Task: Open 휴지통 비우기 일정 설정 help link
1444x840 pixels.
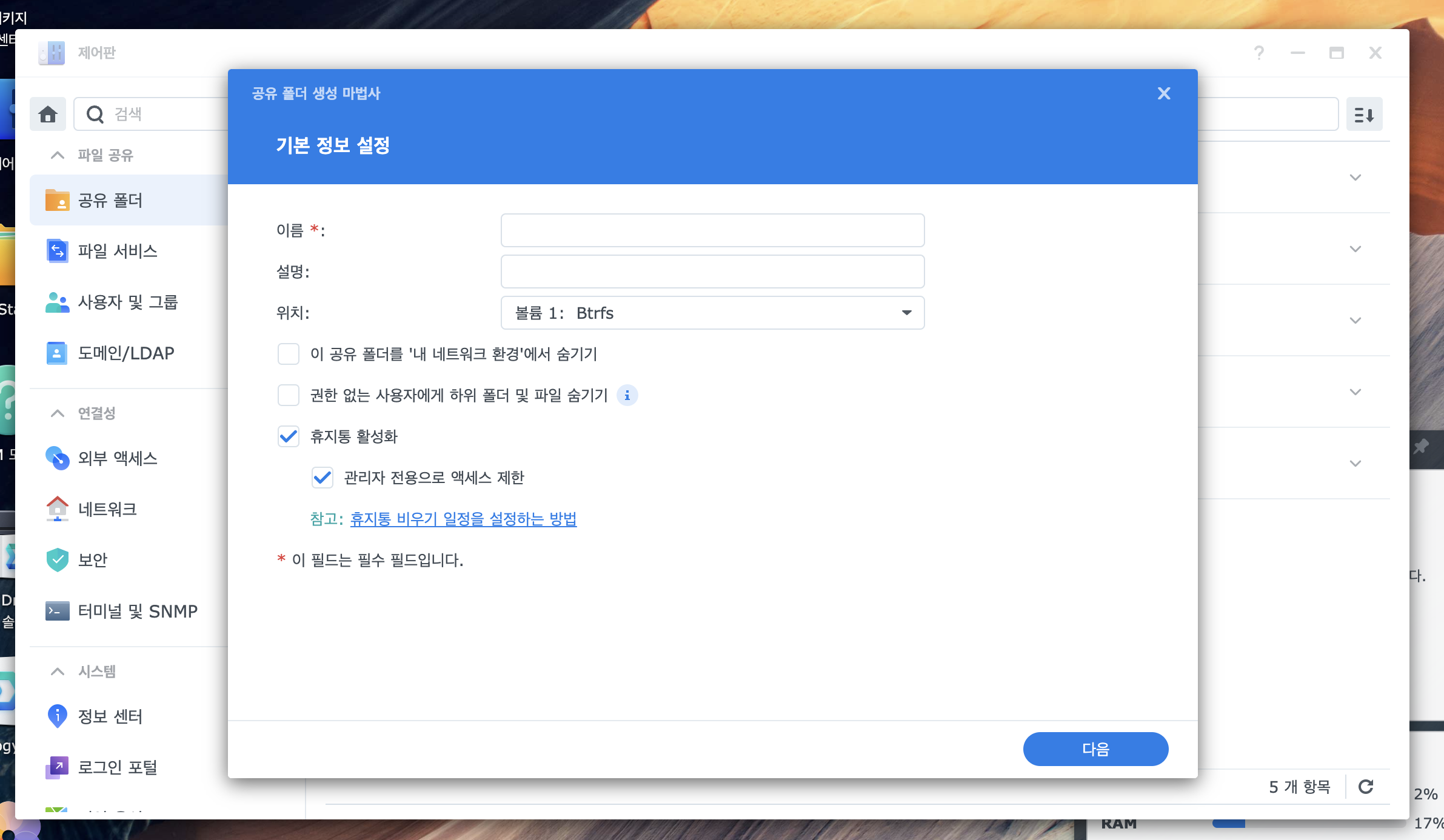Action: click(x=463, y=519)
